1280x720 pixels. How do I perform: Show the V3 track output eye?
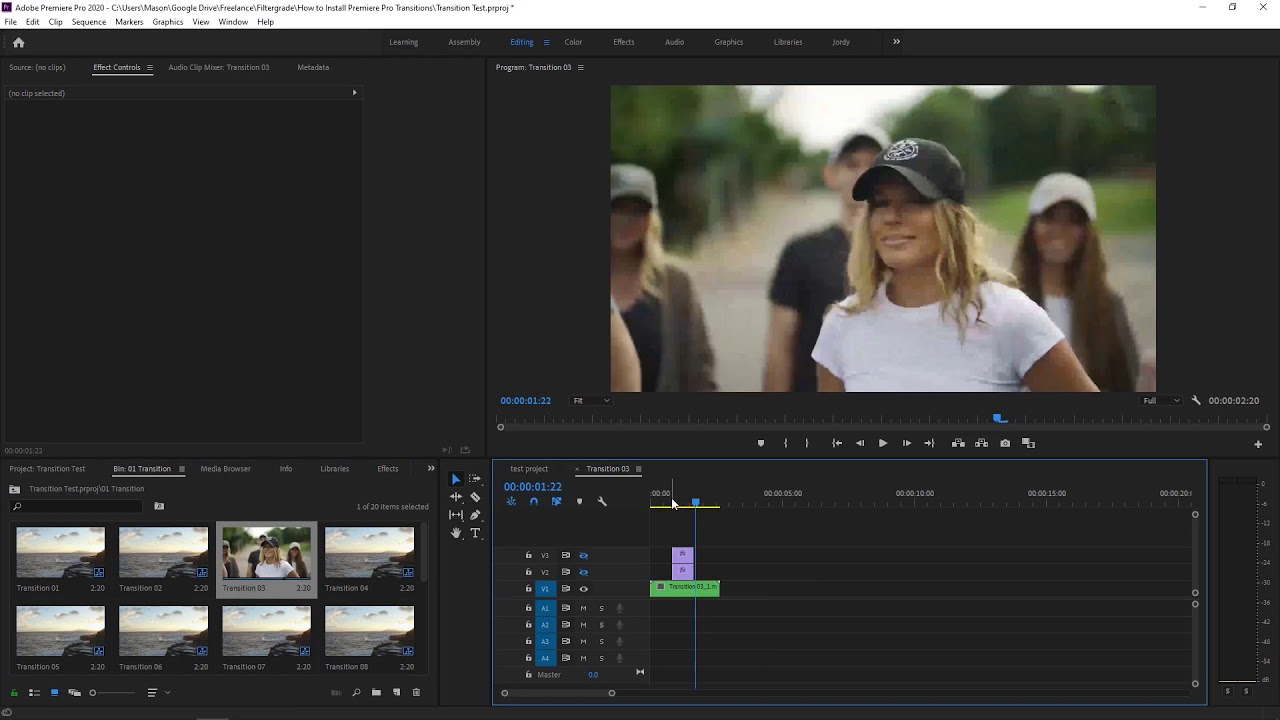tap(584, 555)
